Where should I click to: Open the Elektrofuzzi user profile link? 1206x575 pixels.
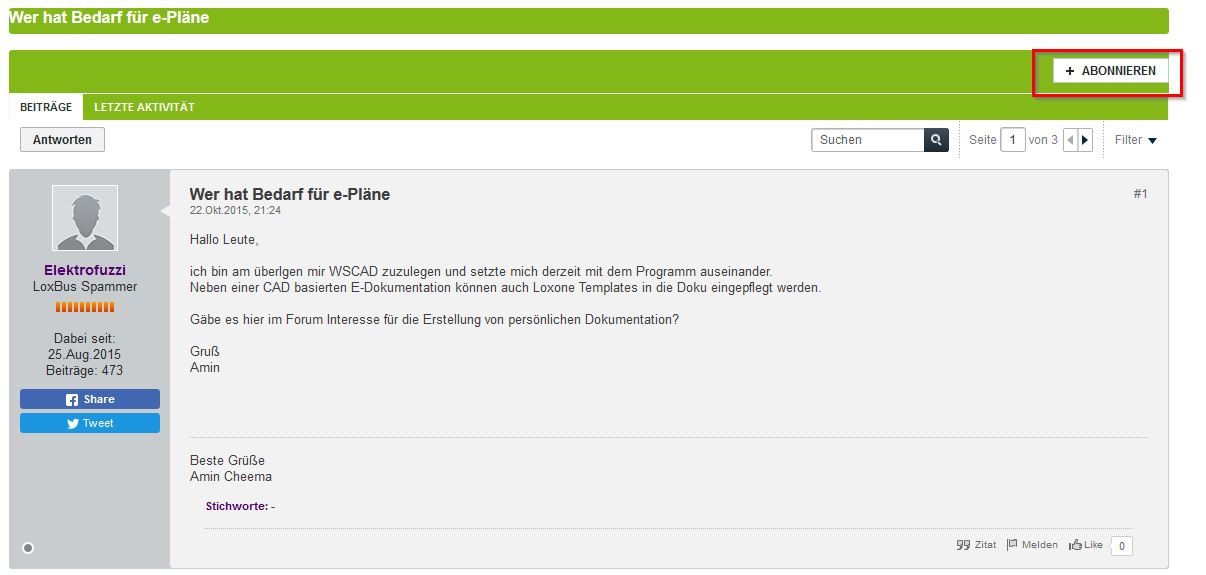[x=85, y=270]
